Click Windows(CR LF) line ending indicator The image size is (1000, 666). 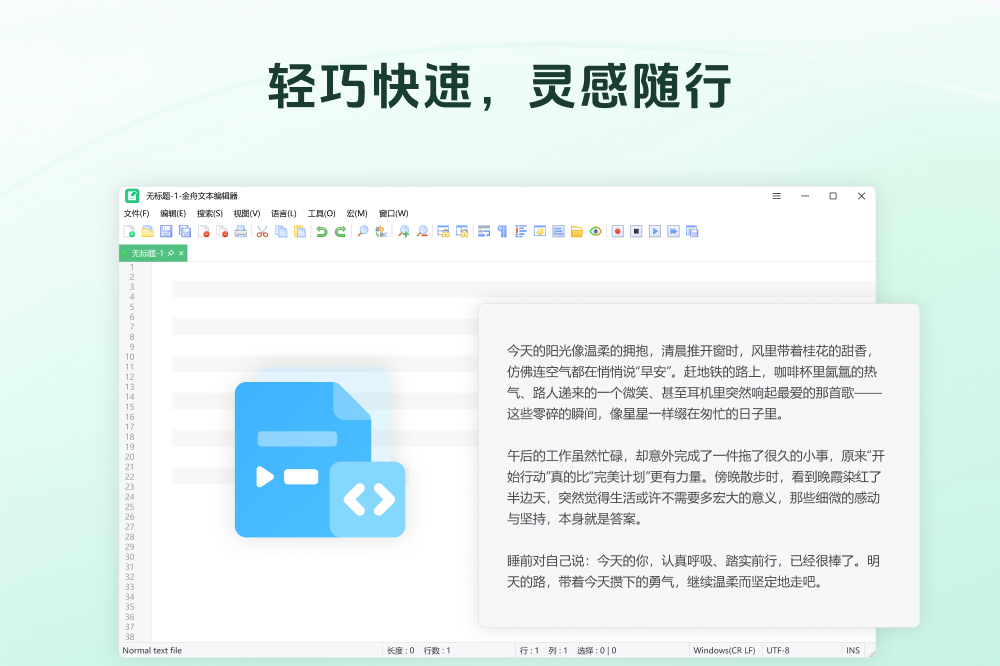point(725,650)
